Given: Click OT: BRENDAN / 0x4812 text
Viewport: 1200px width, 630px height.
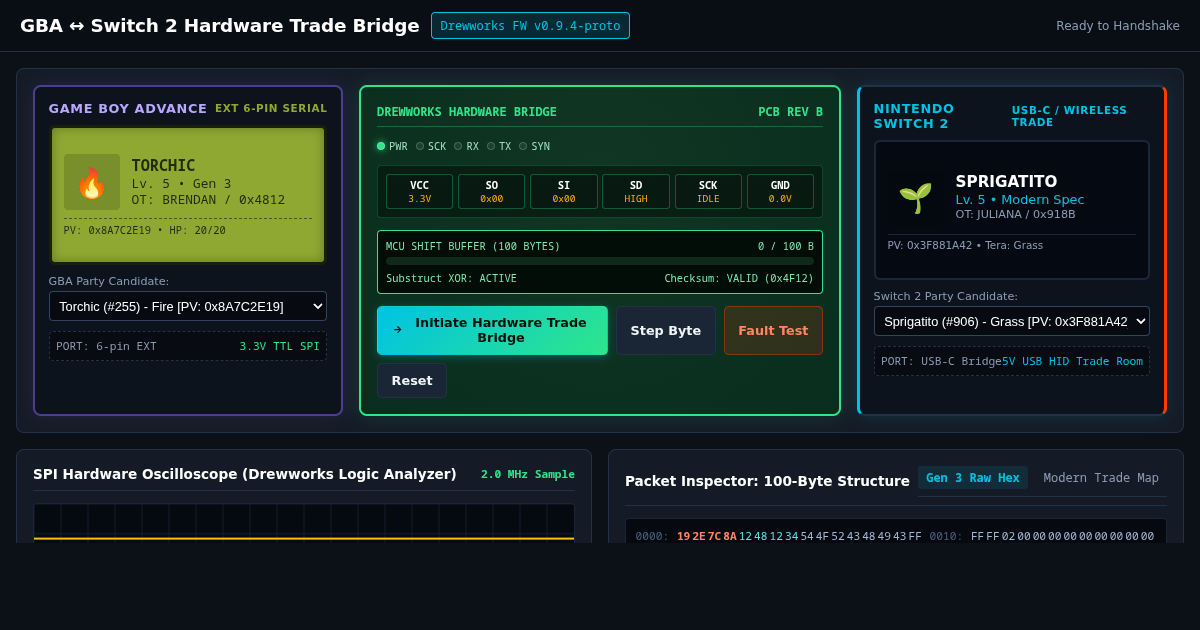Looking at the screenshot, I should click(208, 199).
